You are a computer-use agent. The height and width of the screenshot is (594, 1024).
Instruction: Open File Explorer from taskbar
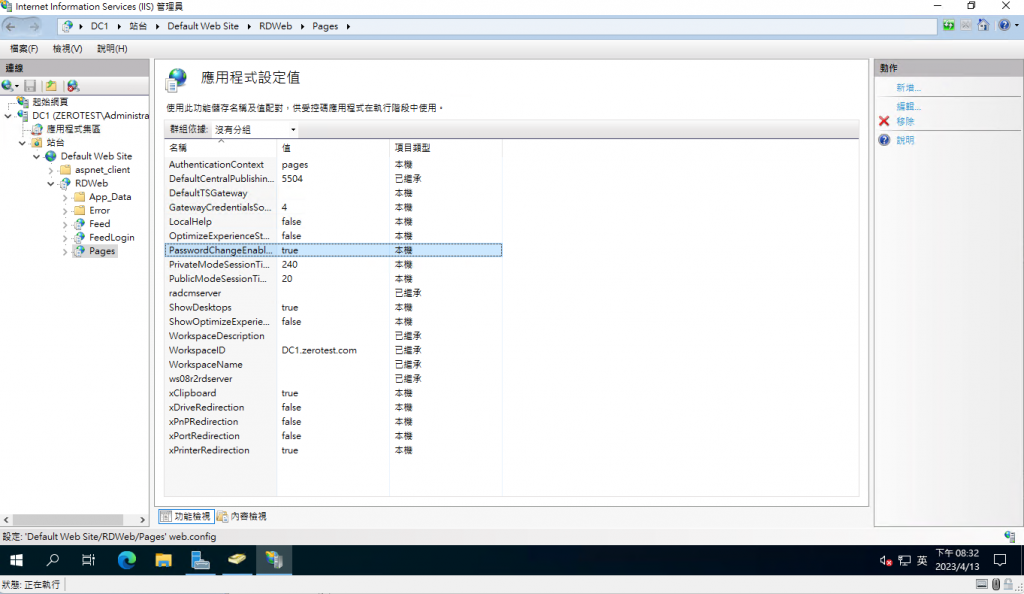pyautogui.click(x=163, y=560)
